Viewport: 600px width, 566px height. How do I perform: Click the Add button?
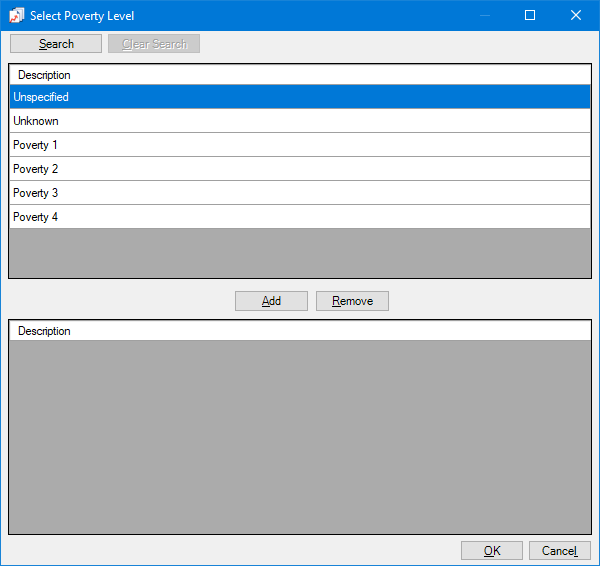[271, 301]
